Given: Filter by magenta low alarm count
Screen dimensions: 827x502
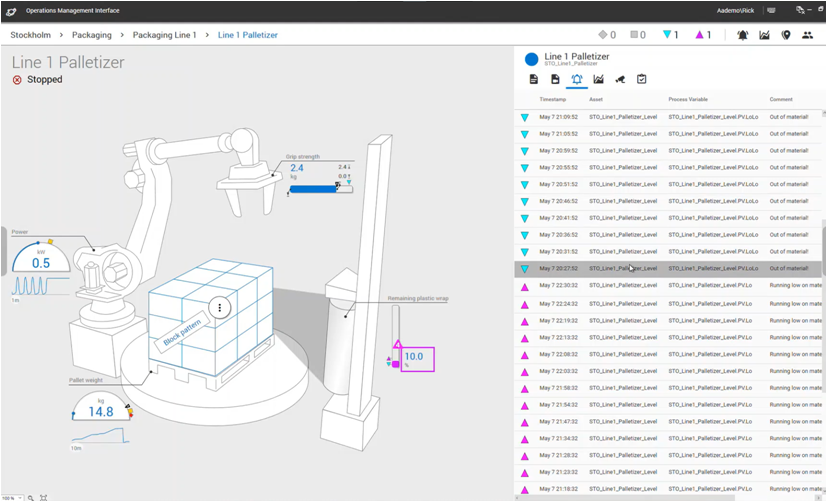Looking at the screenshot, I should click(x=703, y=35).
